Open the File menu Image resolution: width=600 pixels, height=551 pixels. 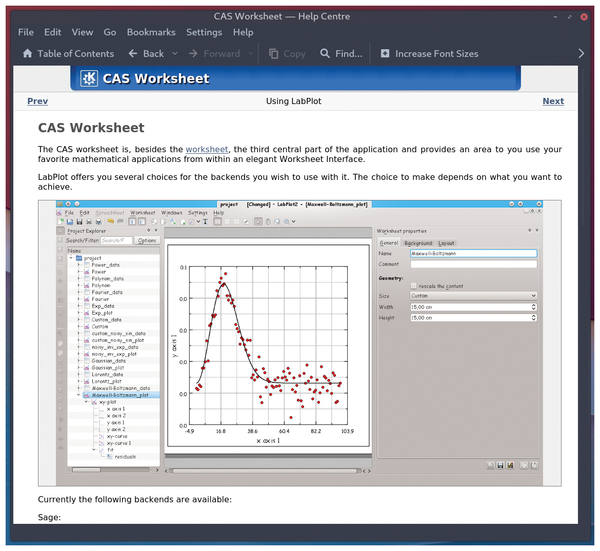tap(26, 32)
